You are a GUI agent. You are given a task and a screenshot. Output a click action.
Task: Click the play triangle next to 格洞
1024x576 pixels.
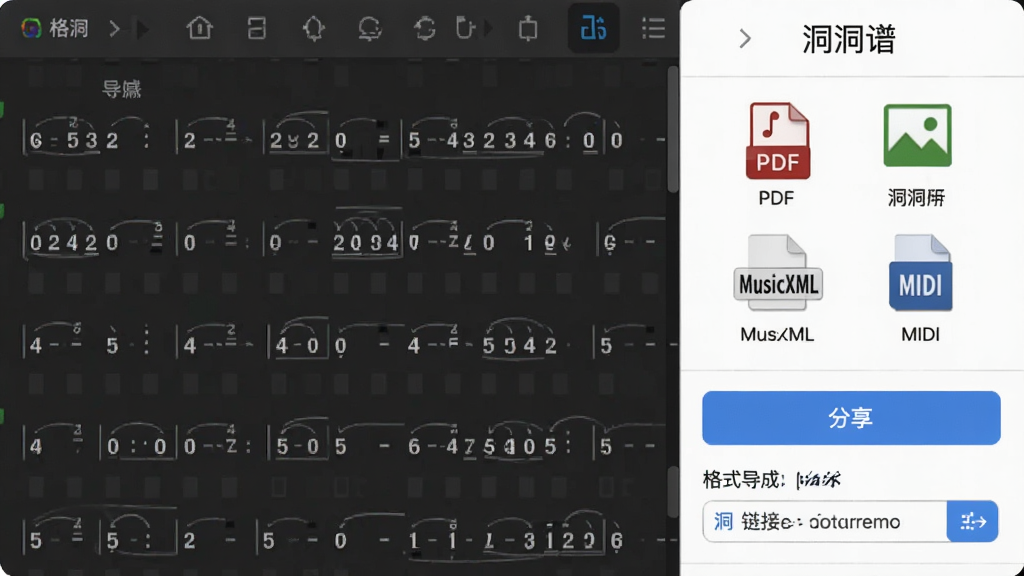142,29
